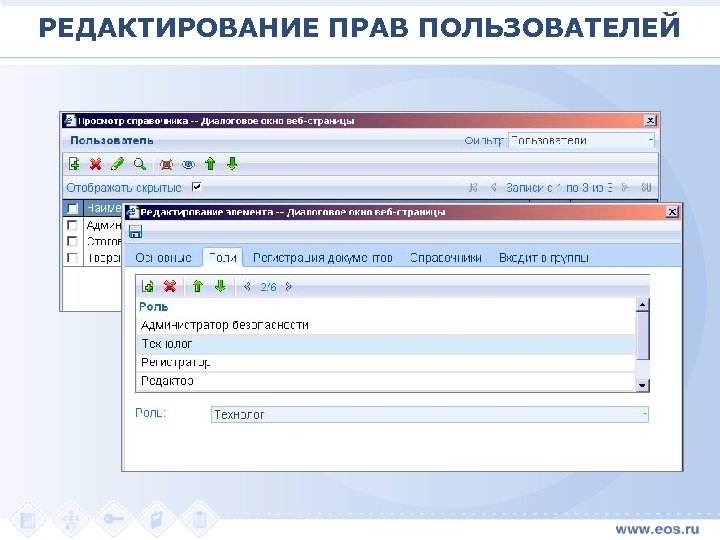Image resolution: width=720 pixels, height=540 pixels.
Task: Go to next role record arrow beside 2/6
Action: (x=288, y=287)
